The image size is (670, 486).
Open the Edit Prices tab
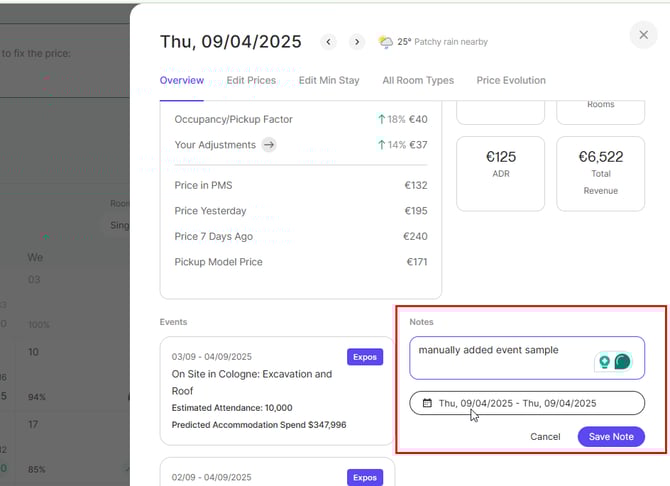click(251, 81)
